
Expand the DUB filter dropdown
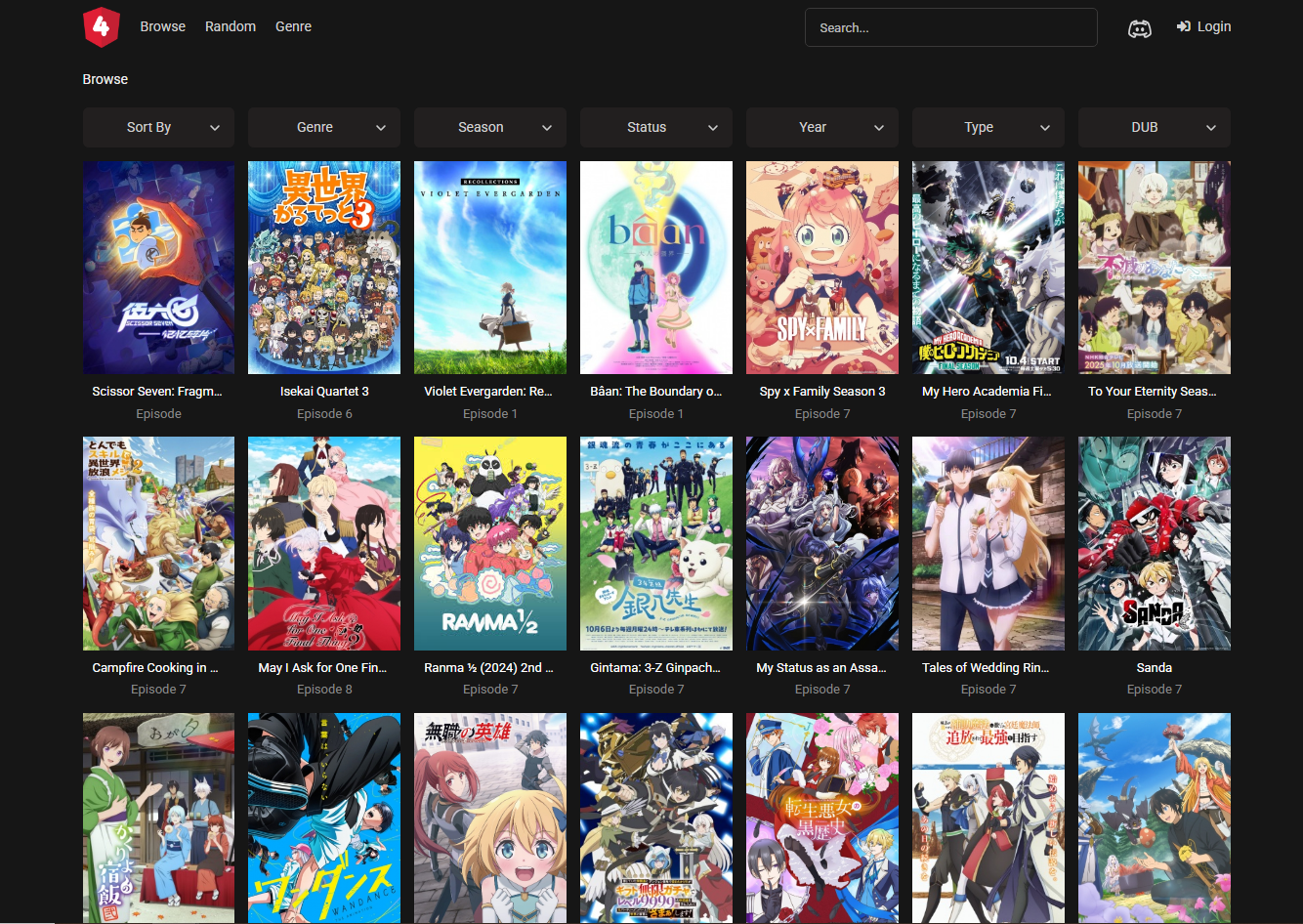pyautogui.click(x=1155, y=127)
